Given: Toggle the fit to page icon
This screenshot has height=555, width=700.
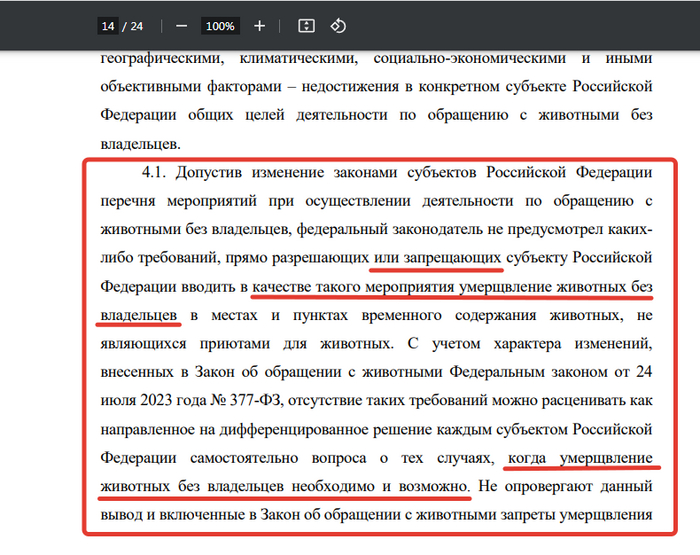Looking at the screenshot, I should pyautogui.click(x=307, y=25).
